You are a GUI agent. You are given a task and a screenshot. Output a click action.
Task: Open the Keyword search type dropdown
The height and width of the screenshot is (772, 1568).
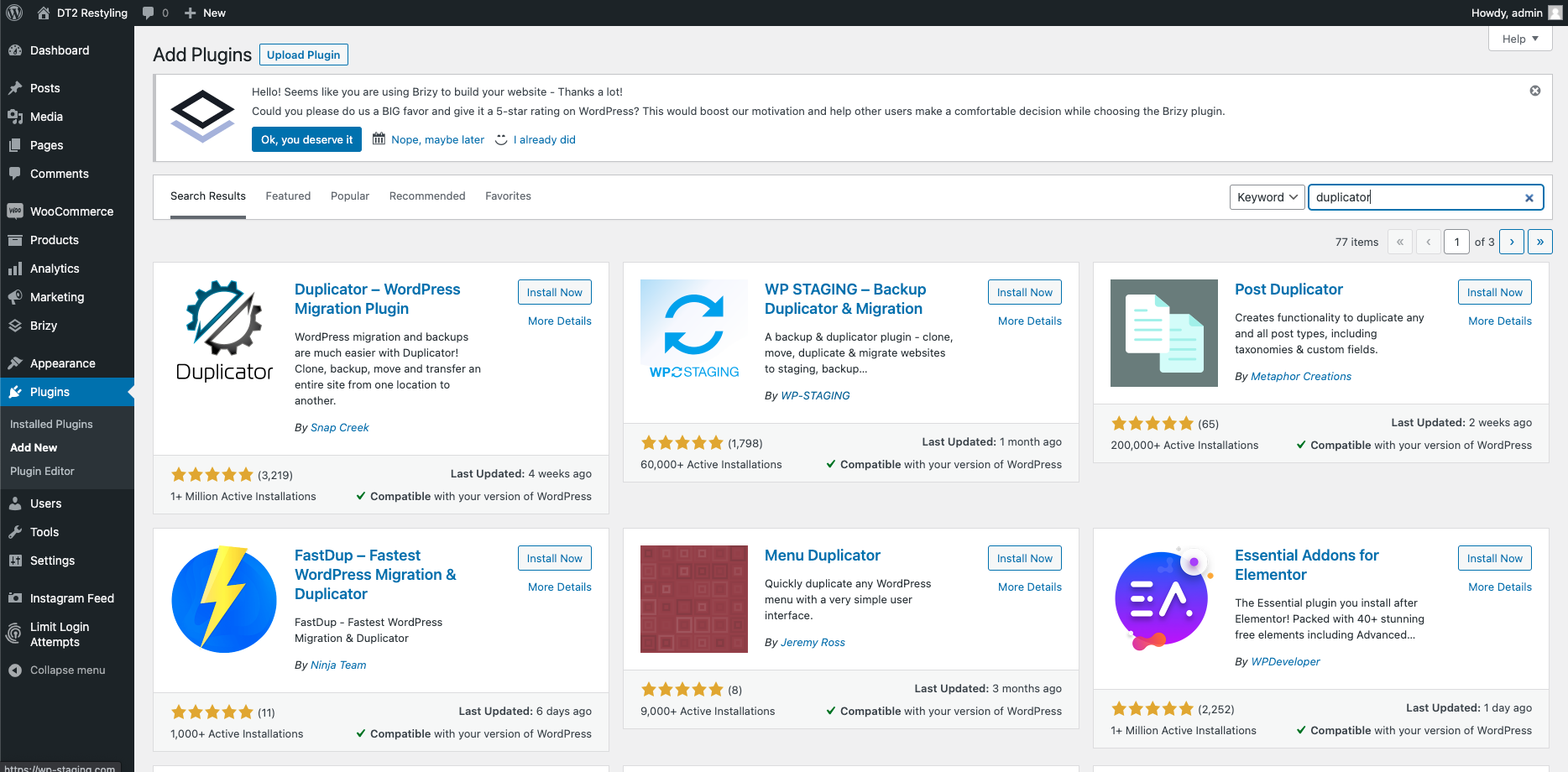pos(1267,197)
